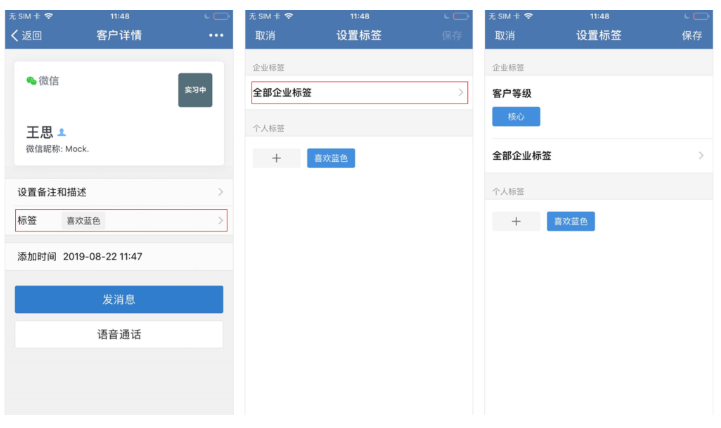Open the 实习中 customer avatar thumbnail
This screenshot has width=721, height=428.
[195, 90]
